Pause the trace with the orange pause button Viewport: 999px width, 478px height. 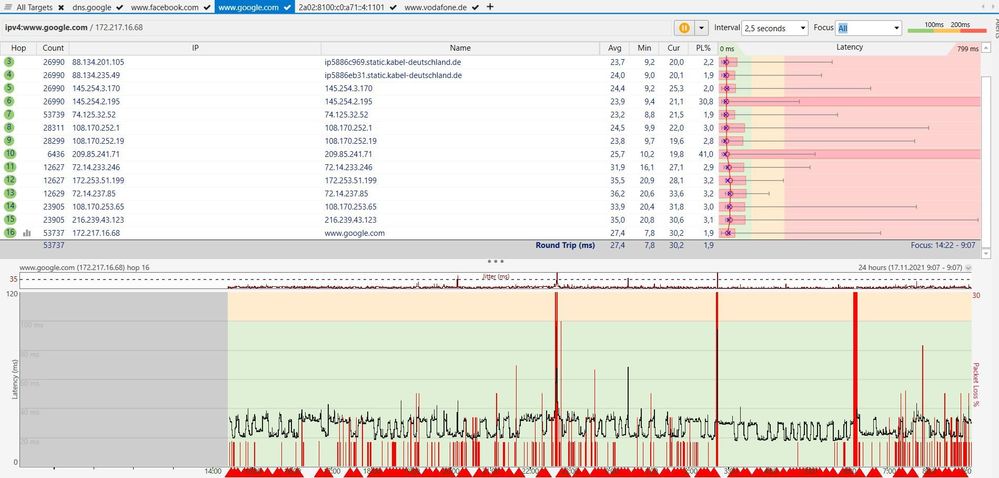pos(684,28)
